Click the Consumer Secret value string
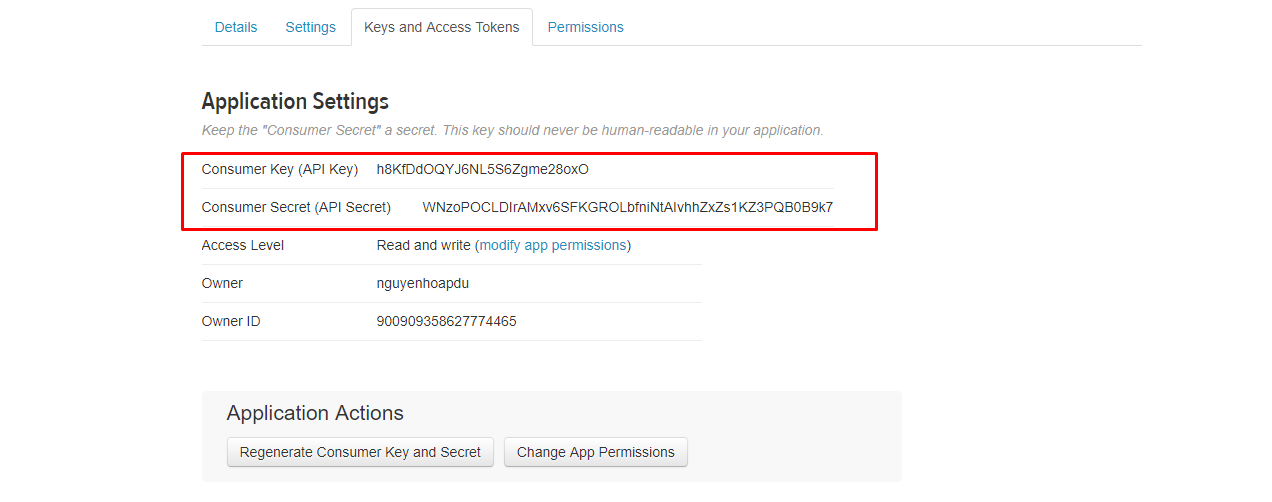Viewport: 1272px width, 502px height. coord(628,207)
